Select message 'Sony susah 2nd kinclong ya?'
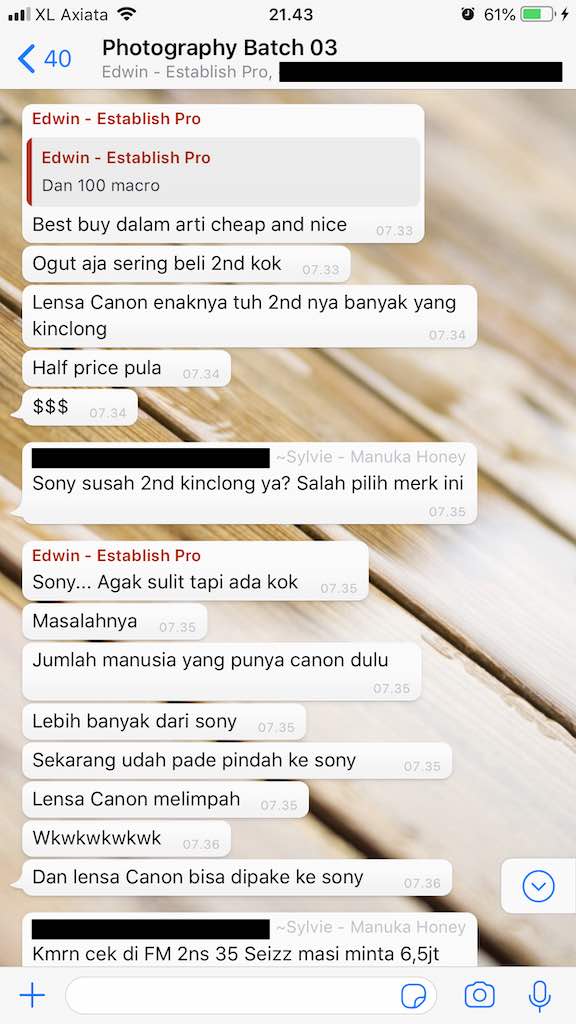The height and width of the screenshot is (1024, 576). point(249,483)
